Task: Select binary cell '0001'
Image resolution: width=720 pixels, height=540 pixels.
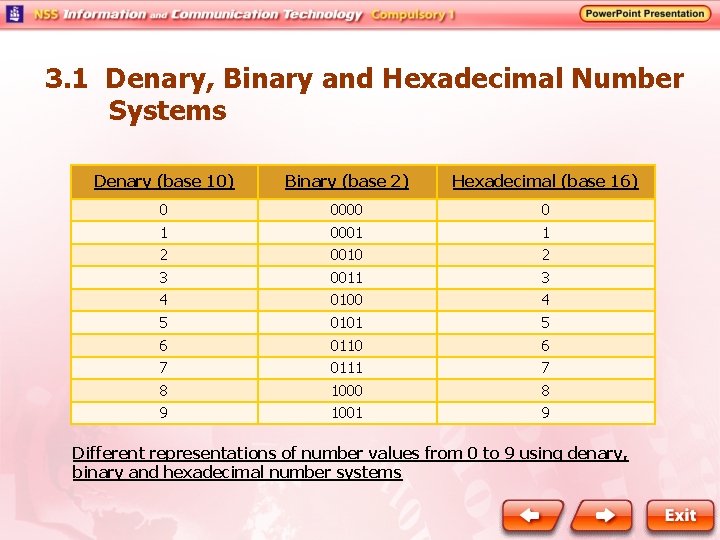Action: point(347,233)
